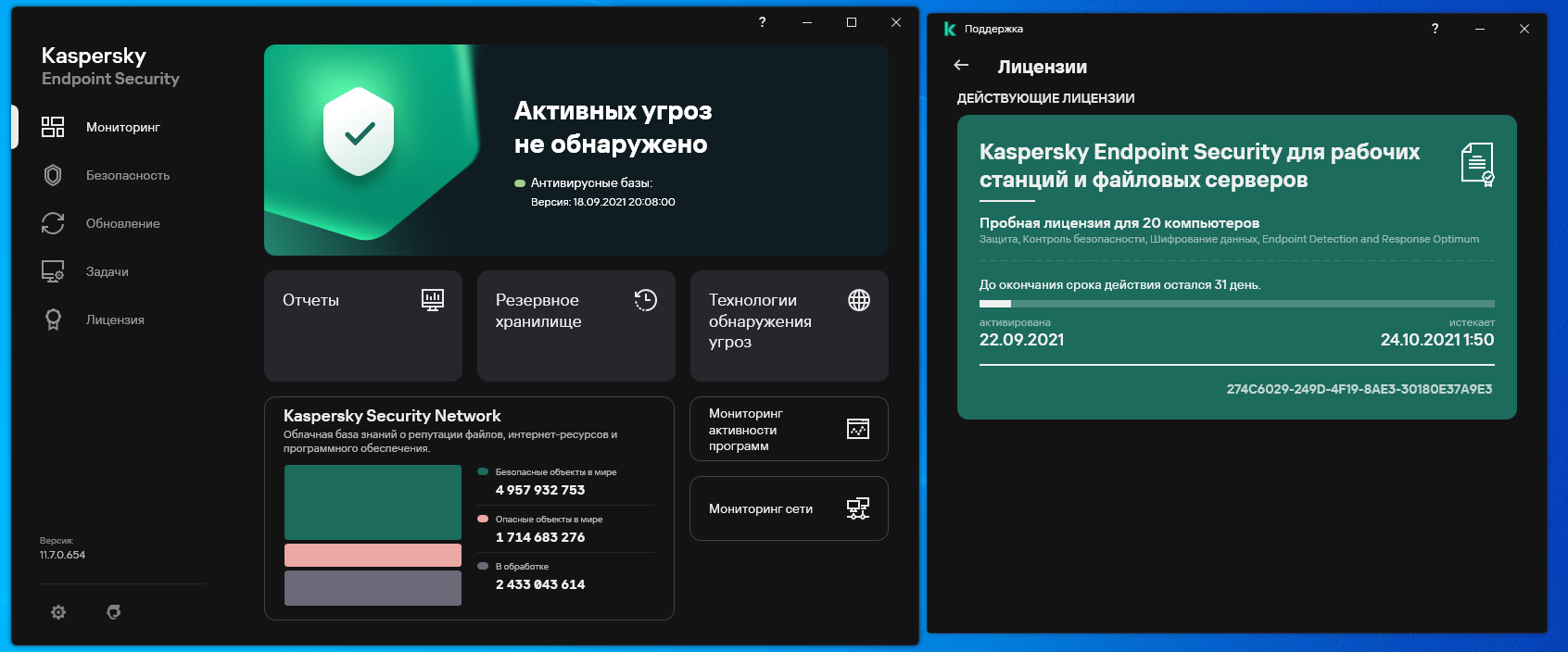Open the Отчеты tile

point(363,326)
